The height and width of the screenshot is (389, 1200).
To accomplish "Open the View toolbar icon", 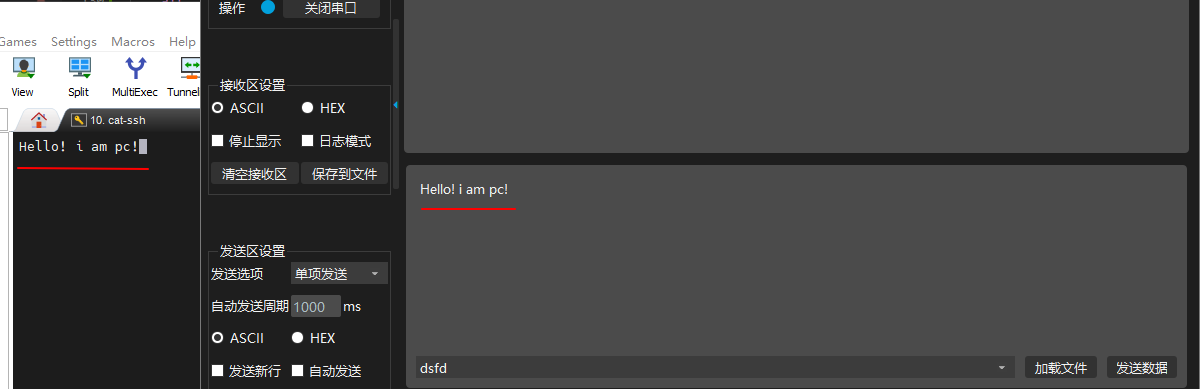I will 22,77.
